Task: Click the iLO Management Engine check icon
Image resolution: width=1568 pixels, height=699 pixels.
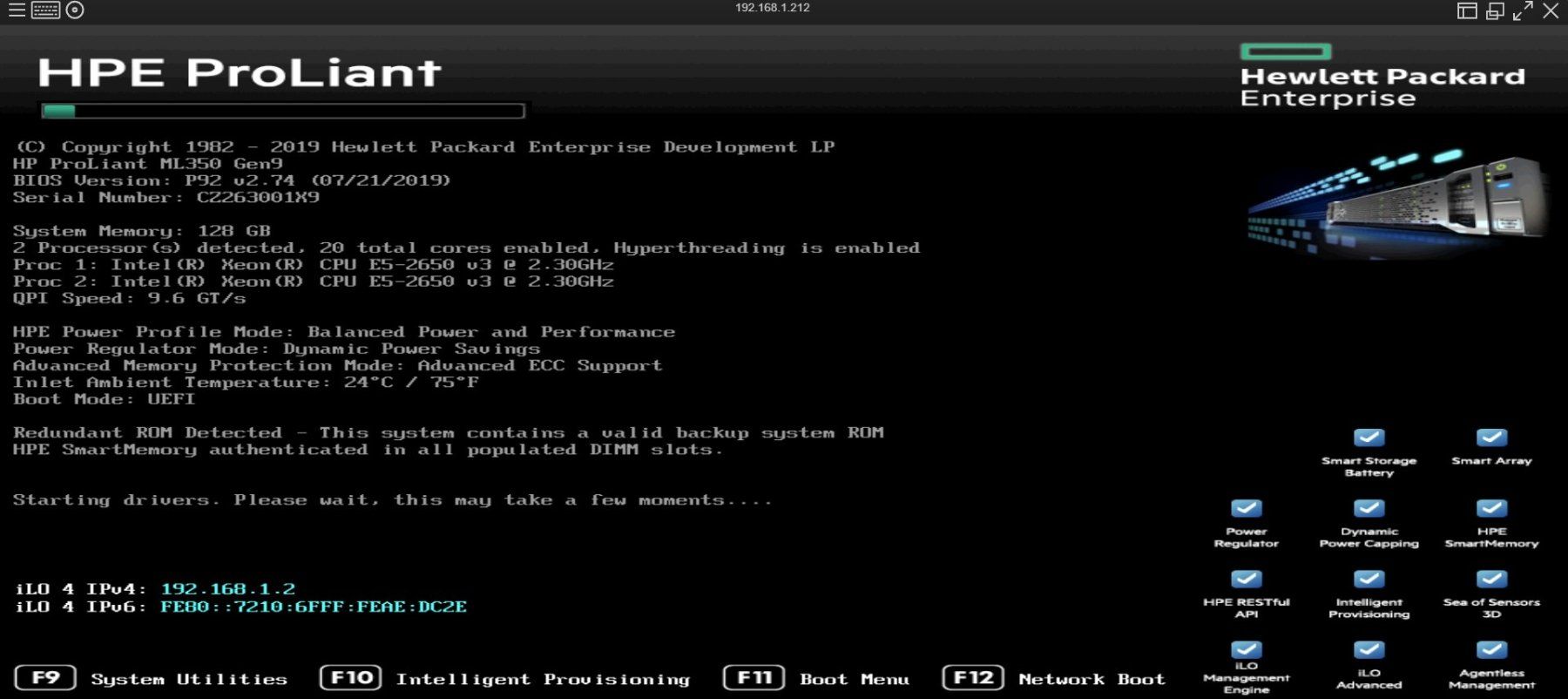Action: [1247, 649]
